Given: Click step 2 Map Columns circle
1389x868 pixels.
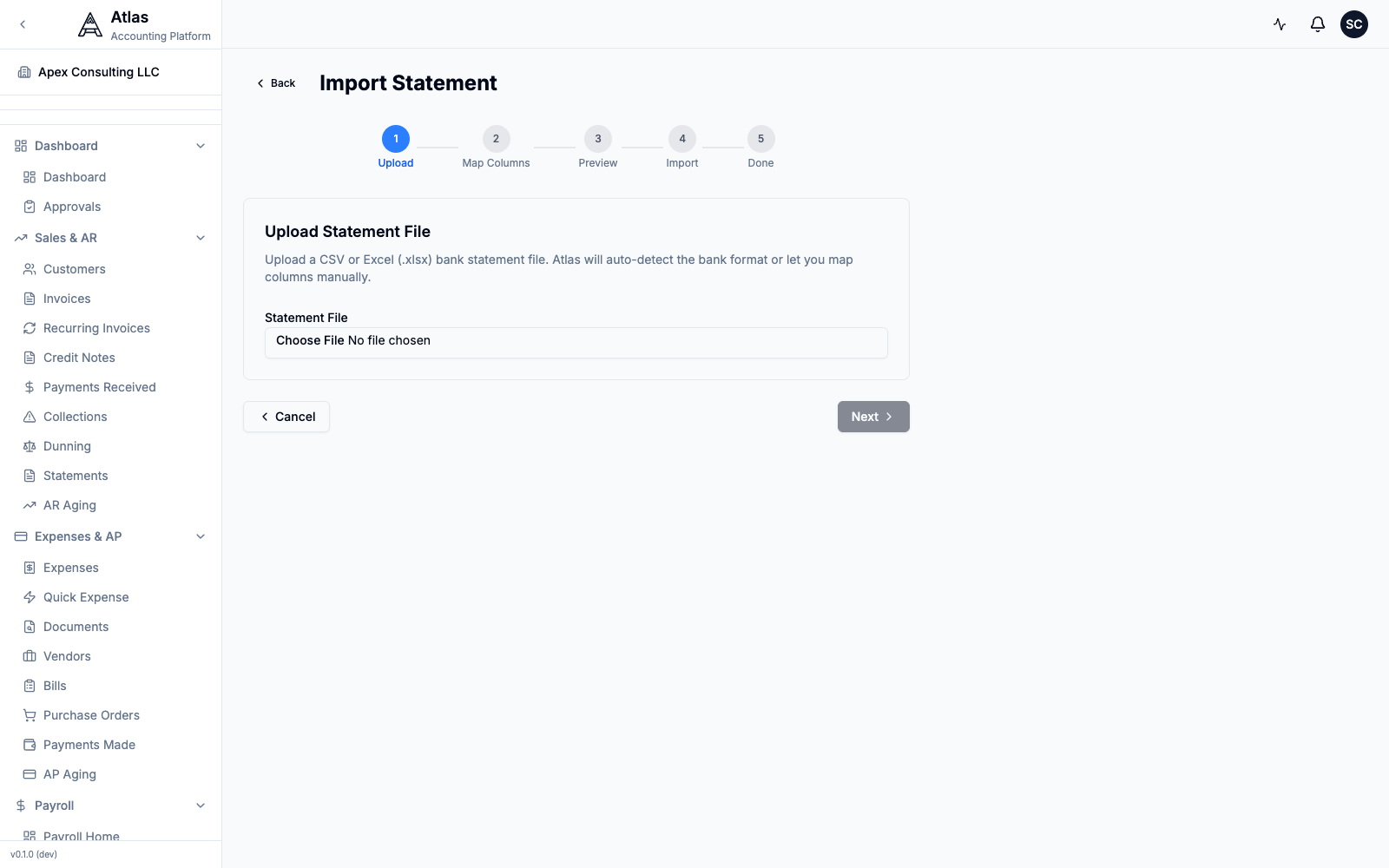Looking at the screenshot, I should click(x=497, y=139).
